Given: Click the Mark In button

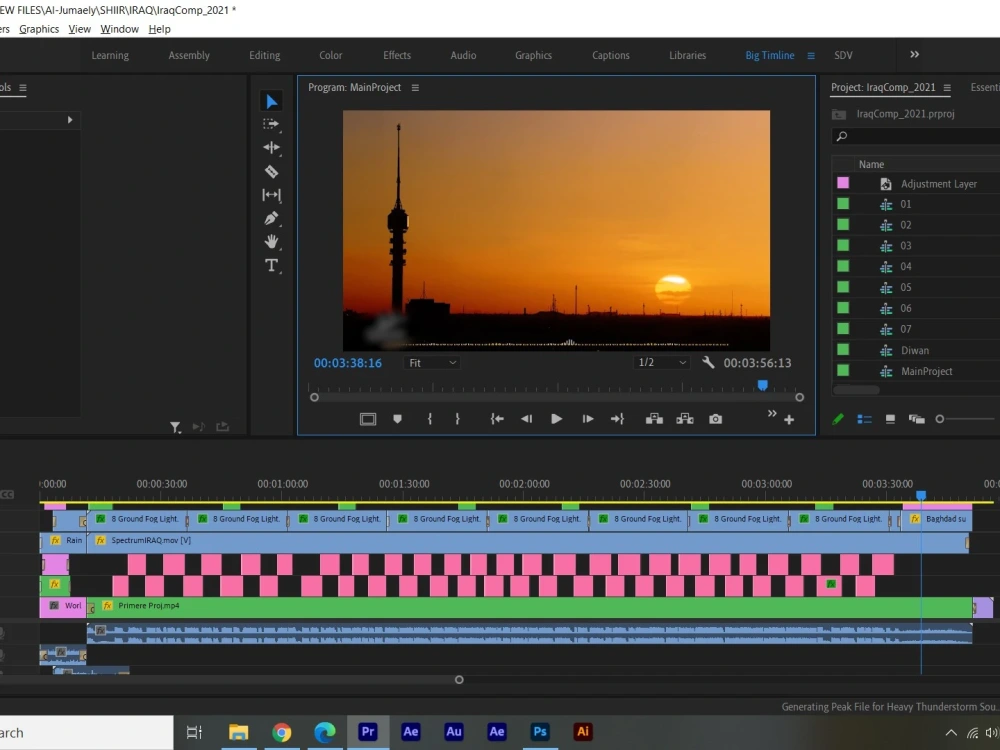Looking at the screenshot, I should coord(430,419).
